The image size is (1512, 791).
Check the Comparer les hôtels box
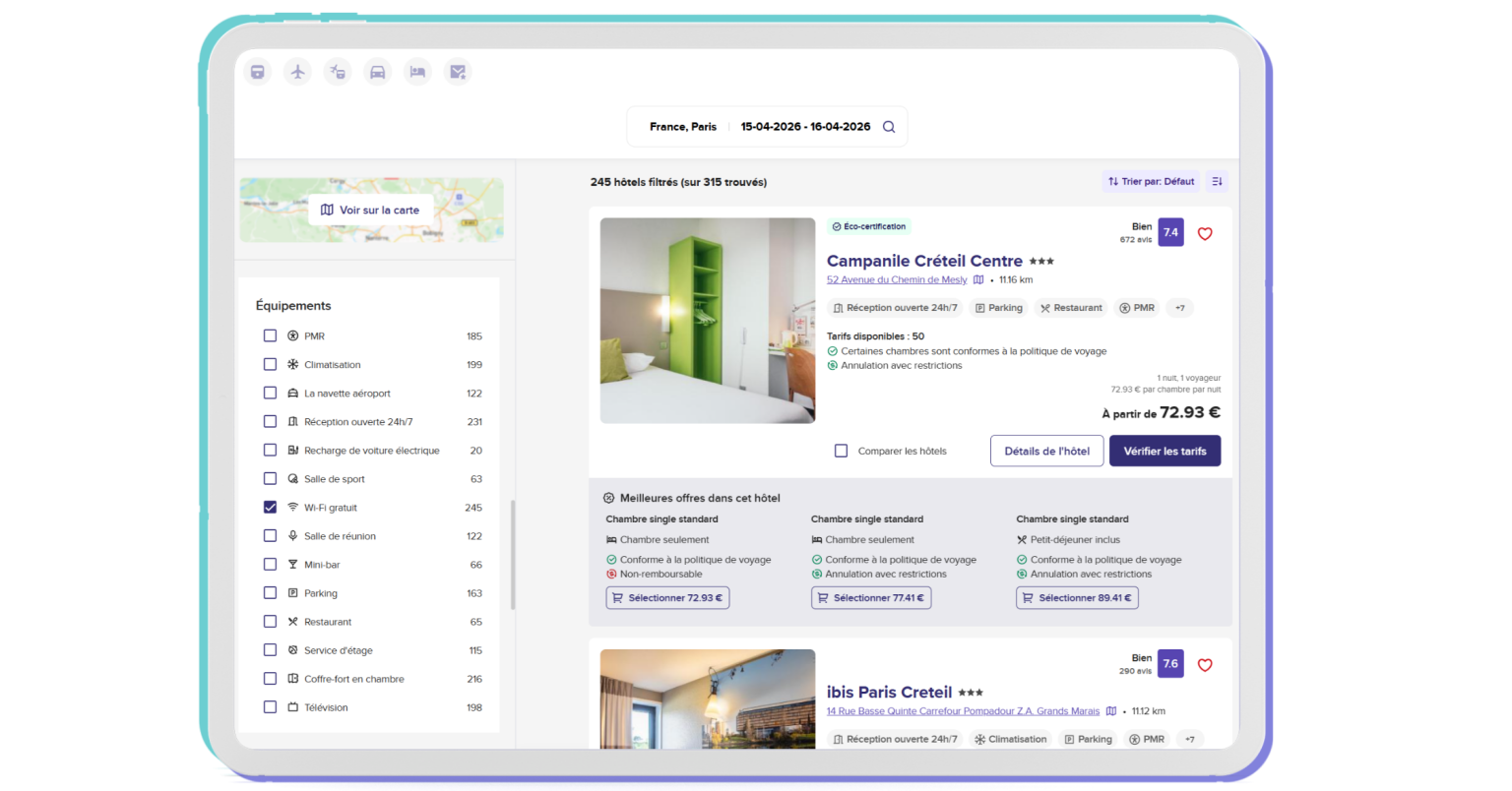coord(841,452)
